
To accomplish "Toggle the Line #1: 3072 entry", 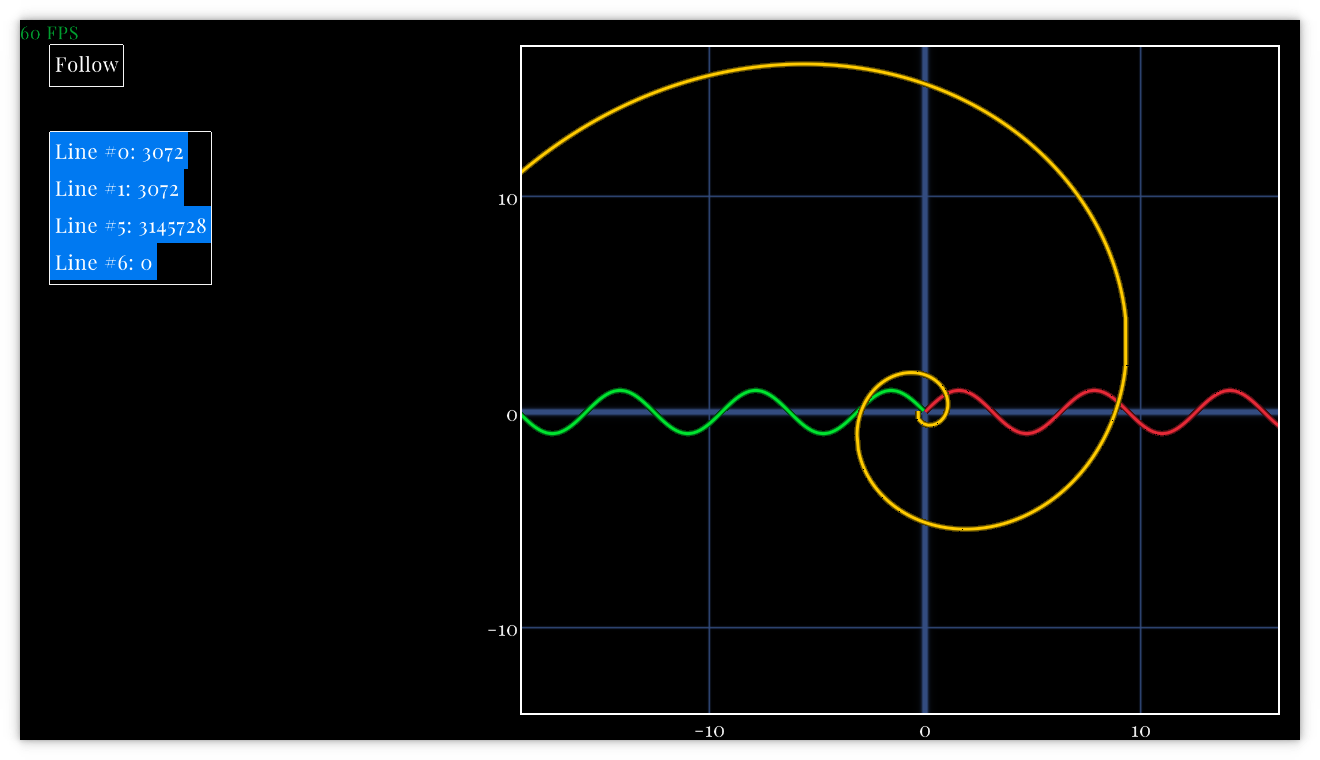I will [x=117, y=189].
